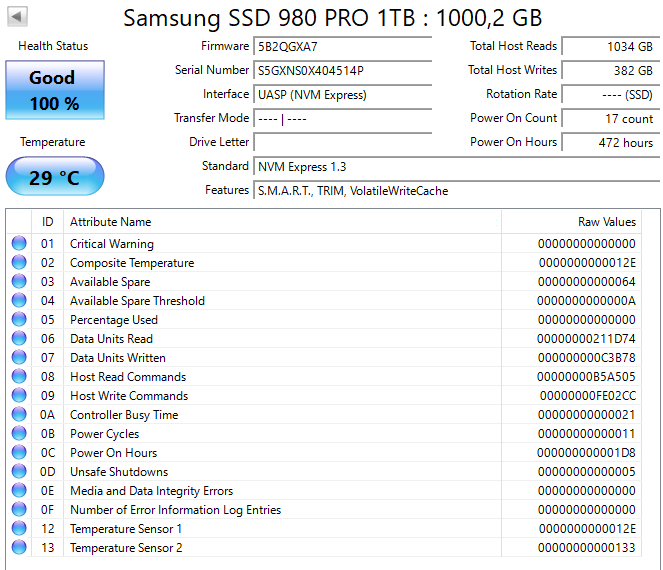Go to previous disk with back arrow

pos(17,17)
